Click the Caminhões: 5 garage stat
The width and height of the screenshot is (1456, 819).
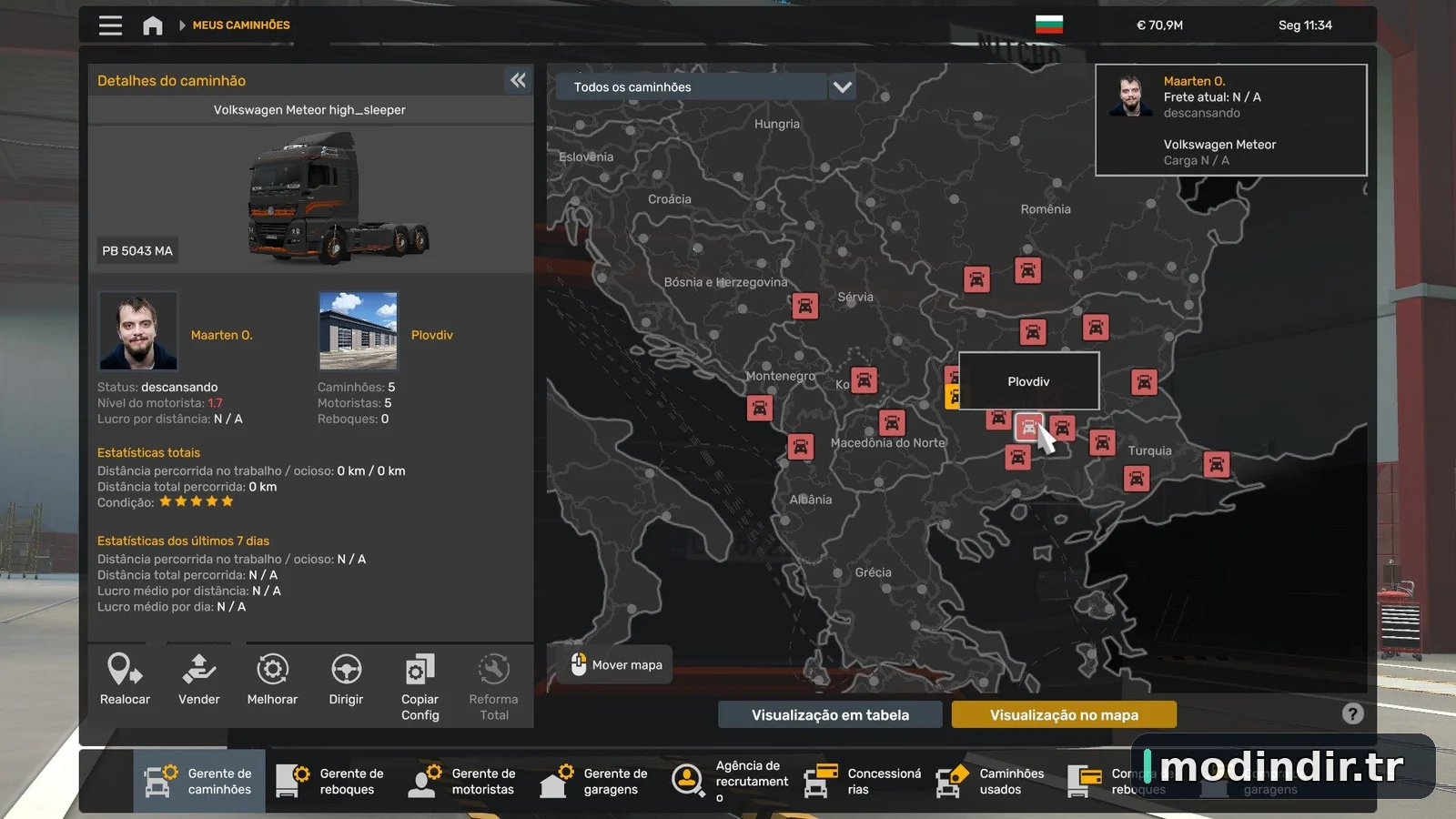(356, 387)
